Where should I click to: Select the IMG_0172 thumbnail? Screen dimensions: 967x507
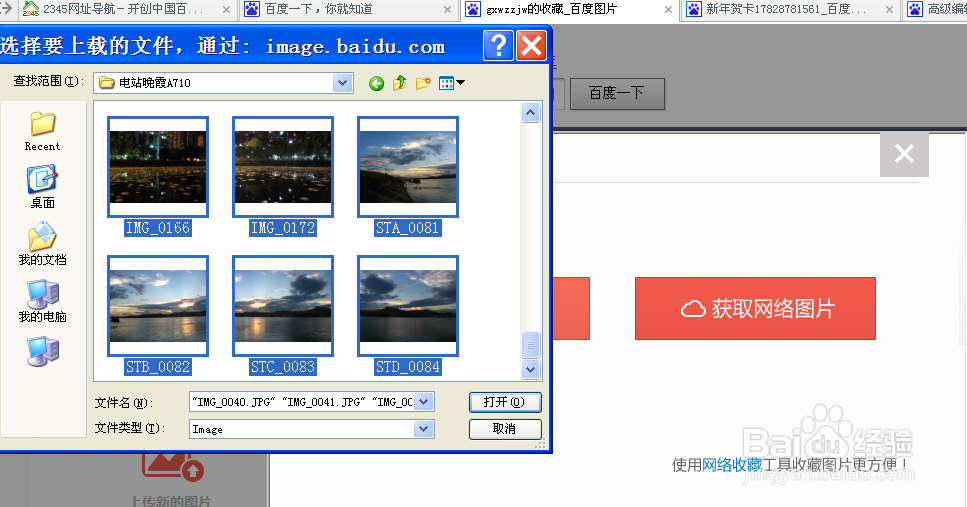[x=283, y=167]
